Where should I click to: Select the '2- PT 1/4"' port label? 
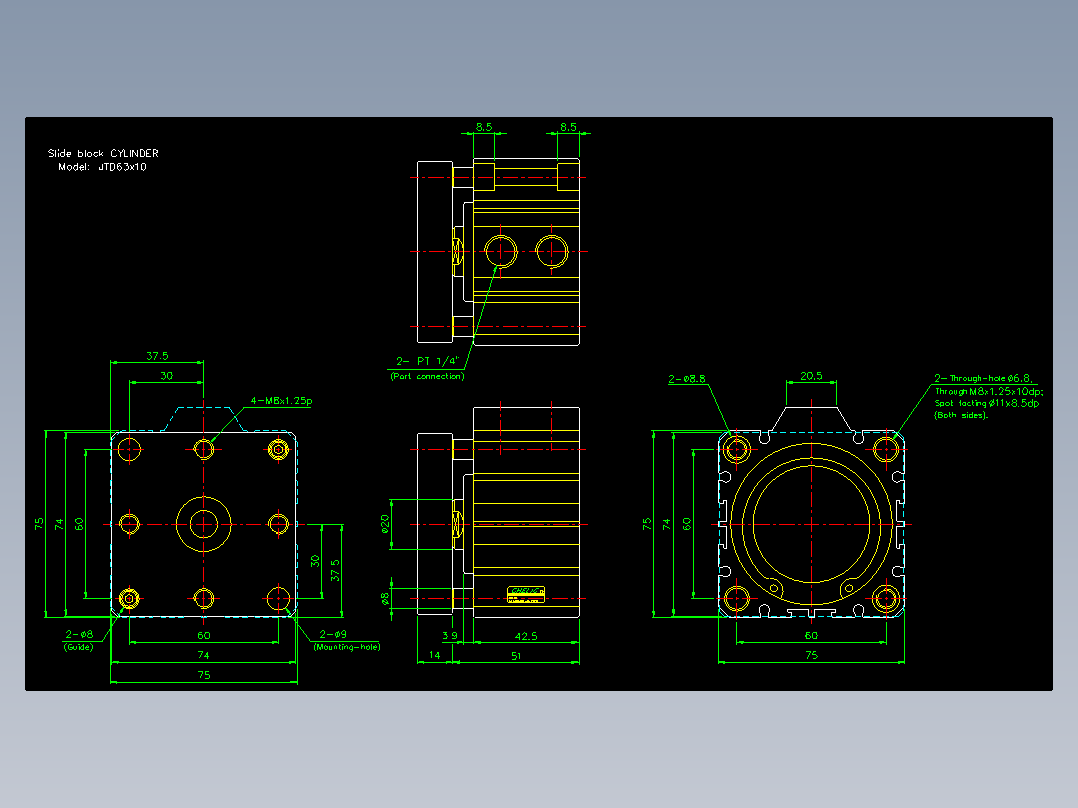coord(427,361)
